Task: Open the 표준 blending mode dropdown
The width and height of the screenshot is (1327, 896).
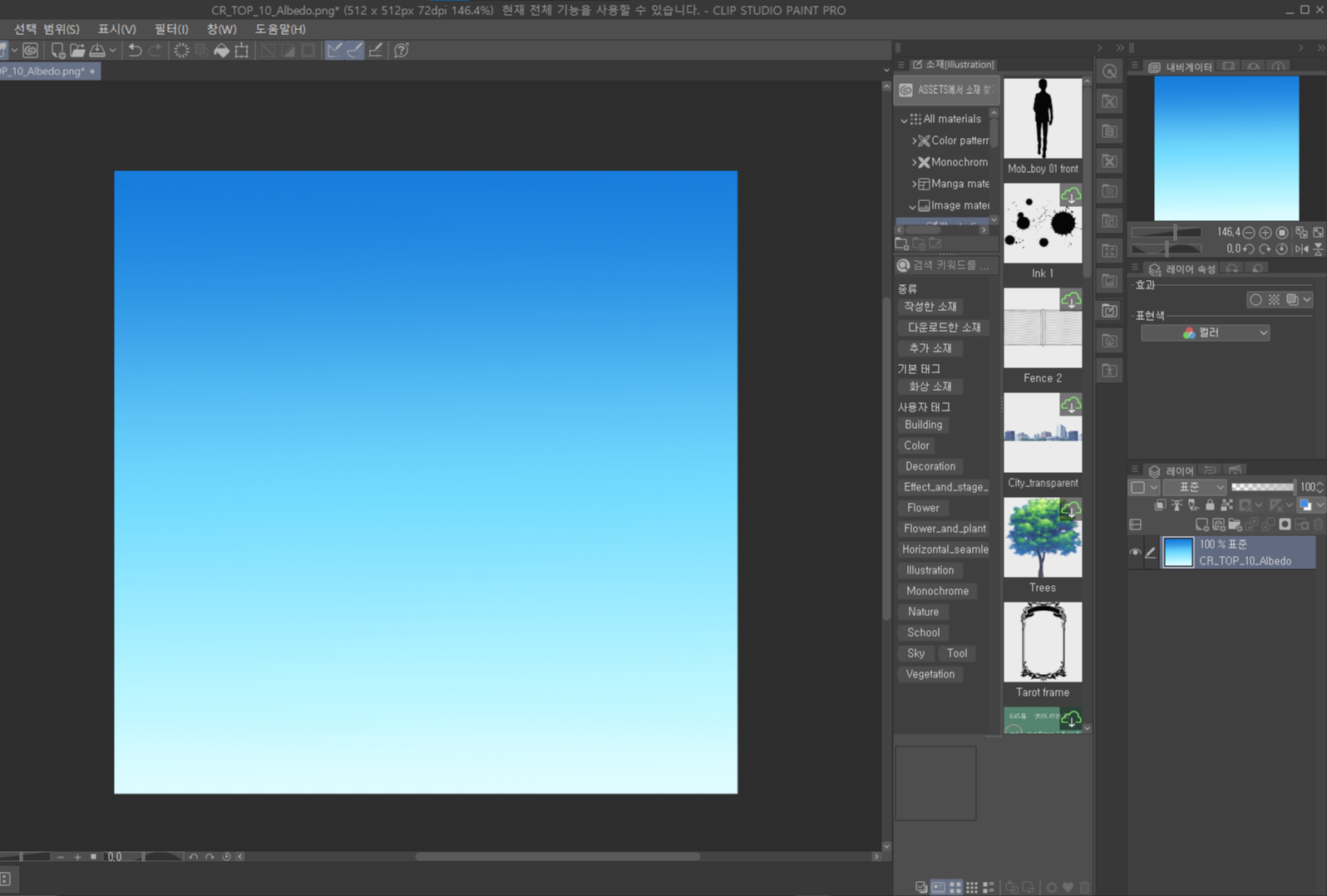Action: click(x=1194, y=487)
